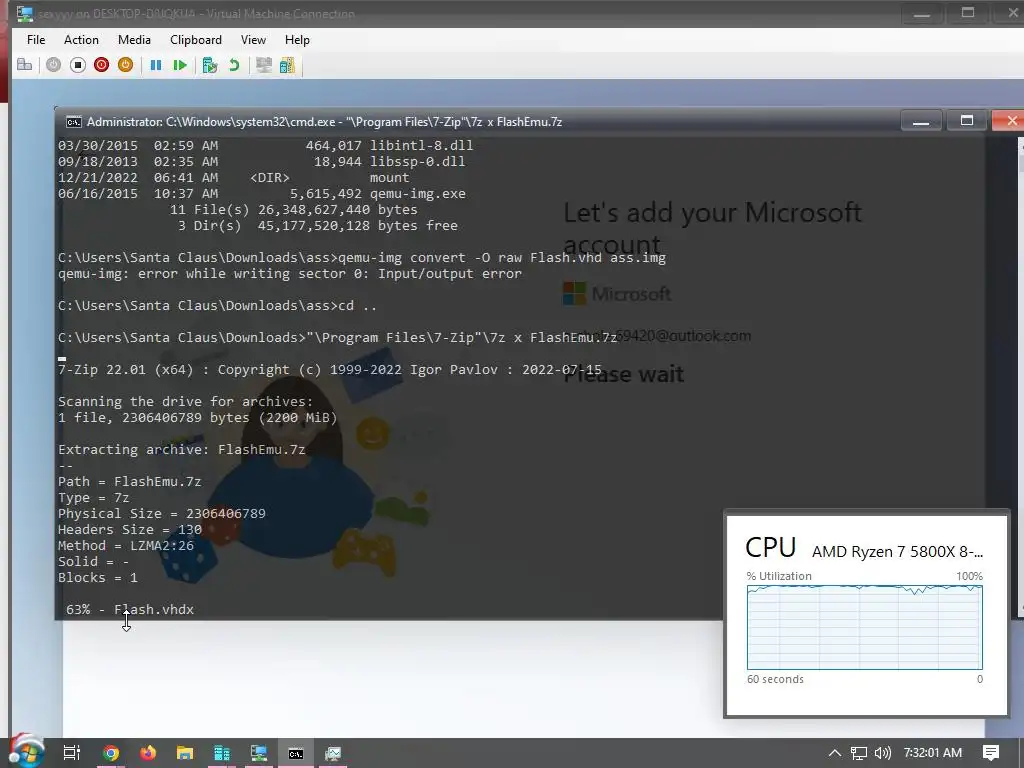Click the 'Please wait' text

[x=624, y=374]
